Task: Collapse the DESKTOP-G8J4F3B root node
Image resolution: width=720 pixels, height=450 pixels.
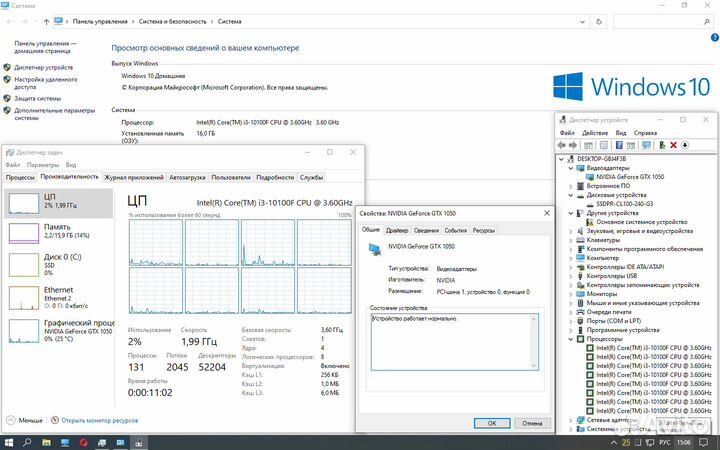Action: click(x=561, y=159)
